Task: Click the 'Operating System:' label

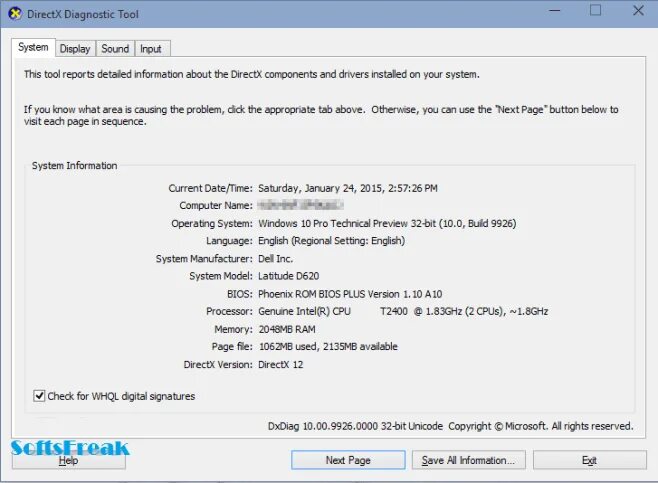Action: tap(212, 223)
